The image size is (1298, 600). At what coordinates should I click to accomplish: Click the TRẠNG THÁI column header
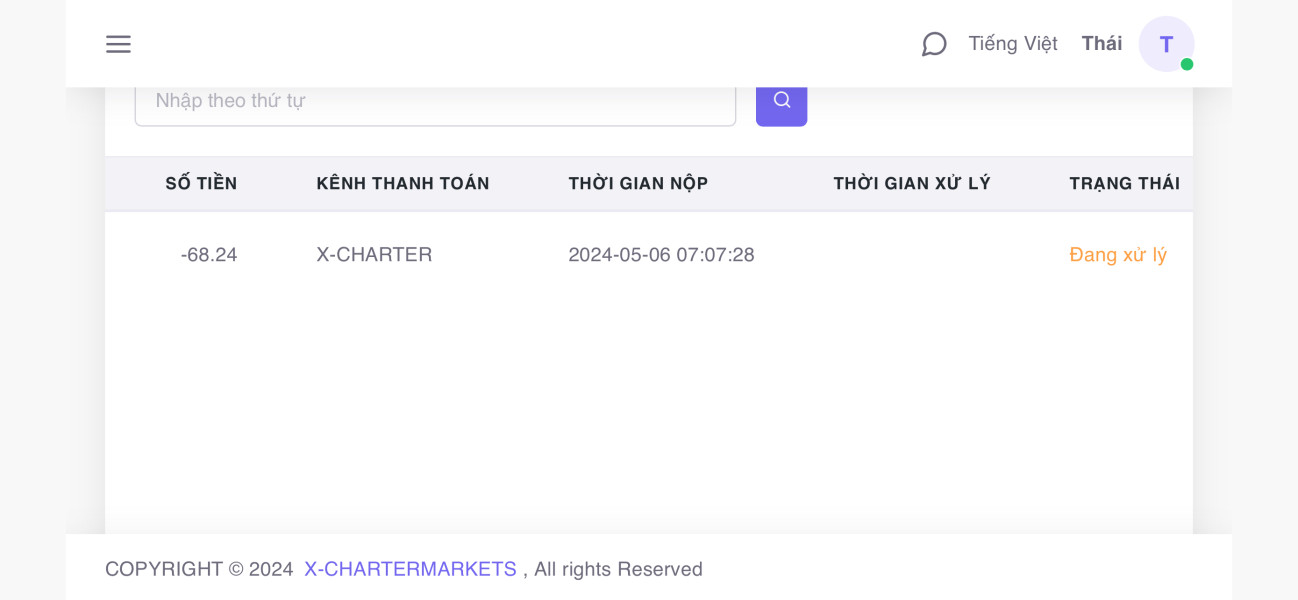click(x=1124, y=183)
